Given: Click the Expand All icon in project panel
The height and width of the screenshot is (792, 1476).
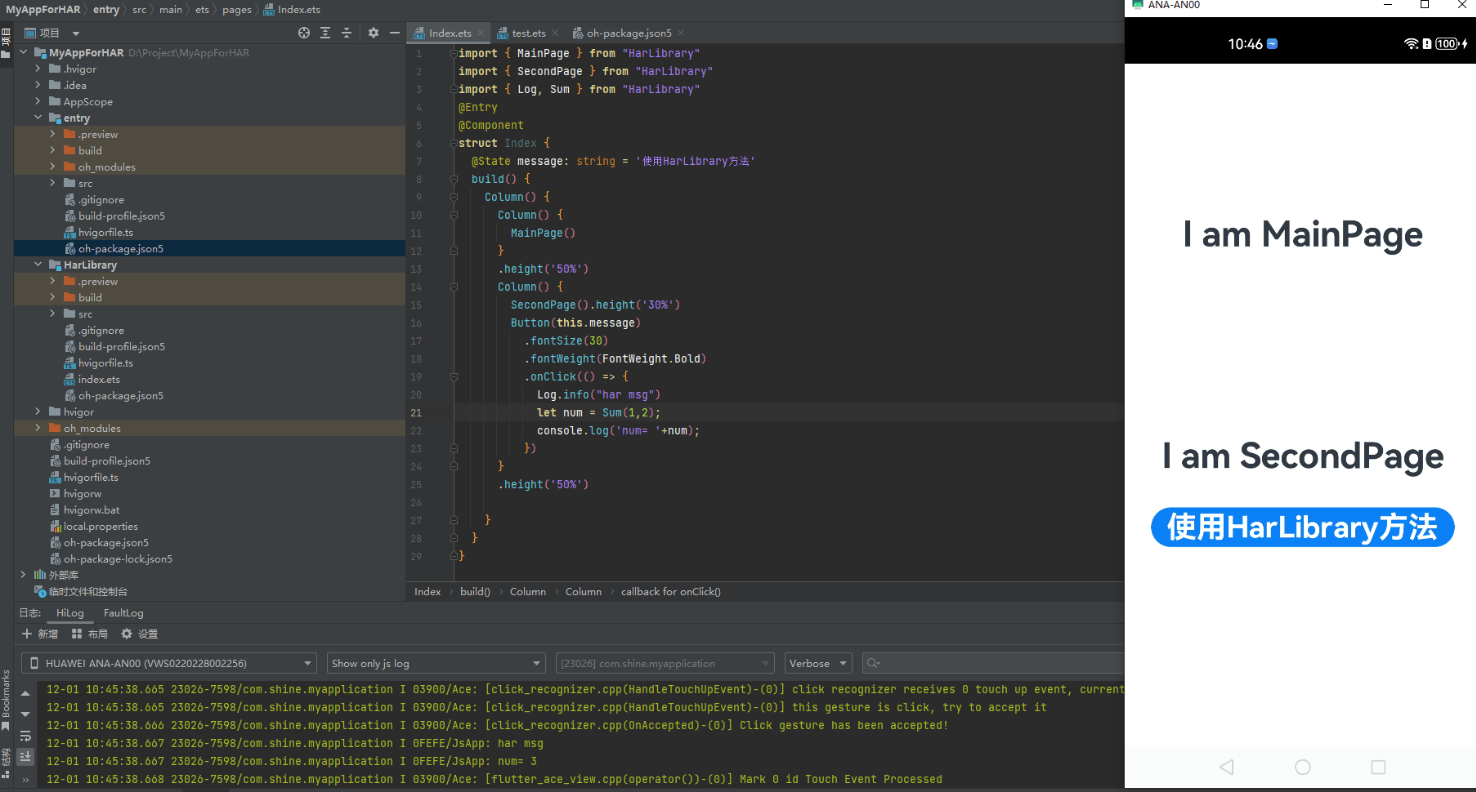Looking at the screenshot, I should click(x=325, y=33).
